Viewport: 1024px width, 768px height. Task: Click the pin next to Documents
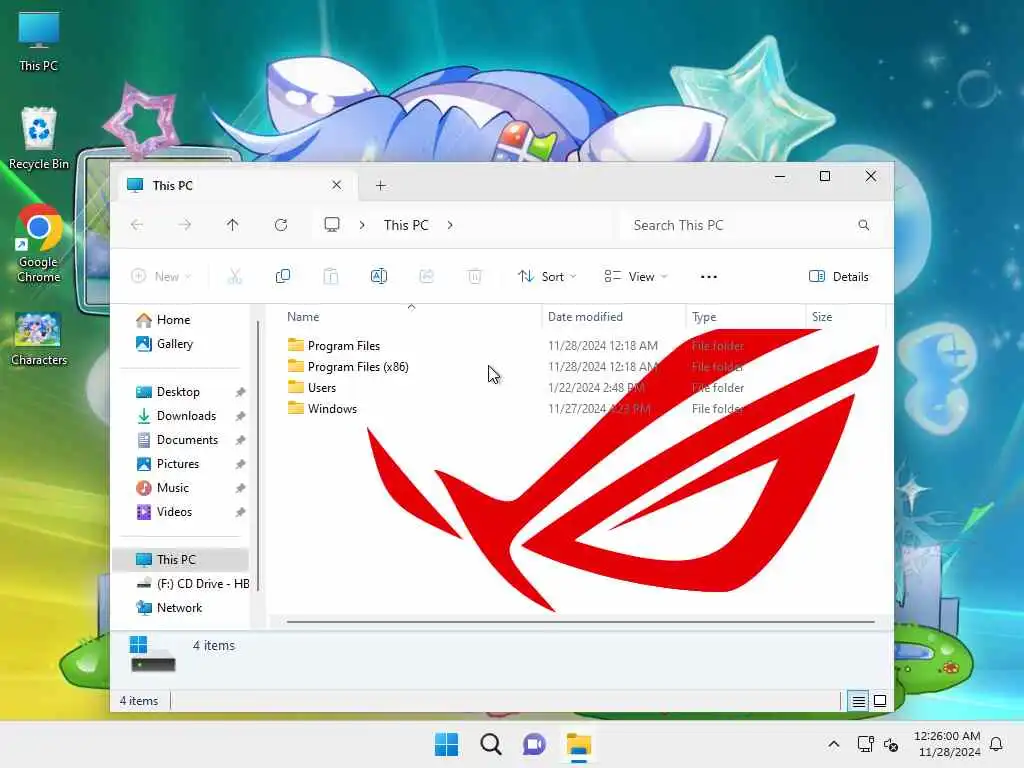[240, 440]
